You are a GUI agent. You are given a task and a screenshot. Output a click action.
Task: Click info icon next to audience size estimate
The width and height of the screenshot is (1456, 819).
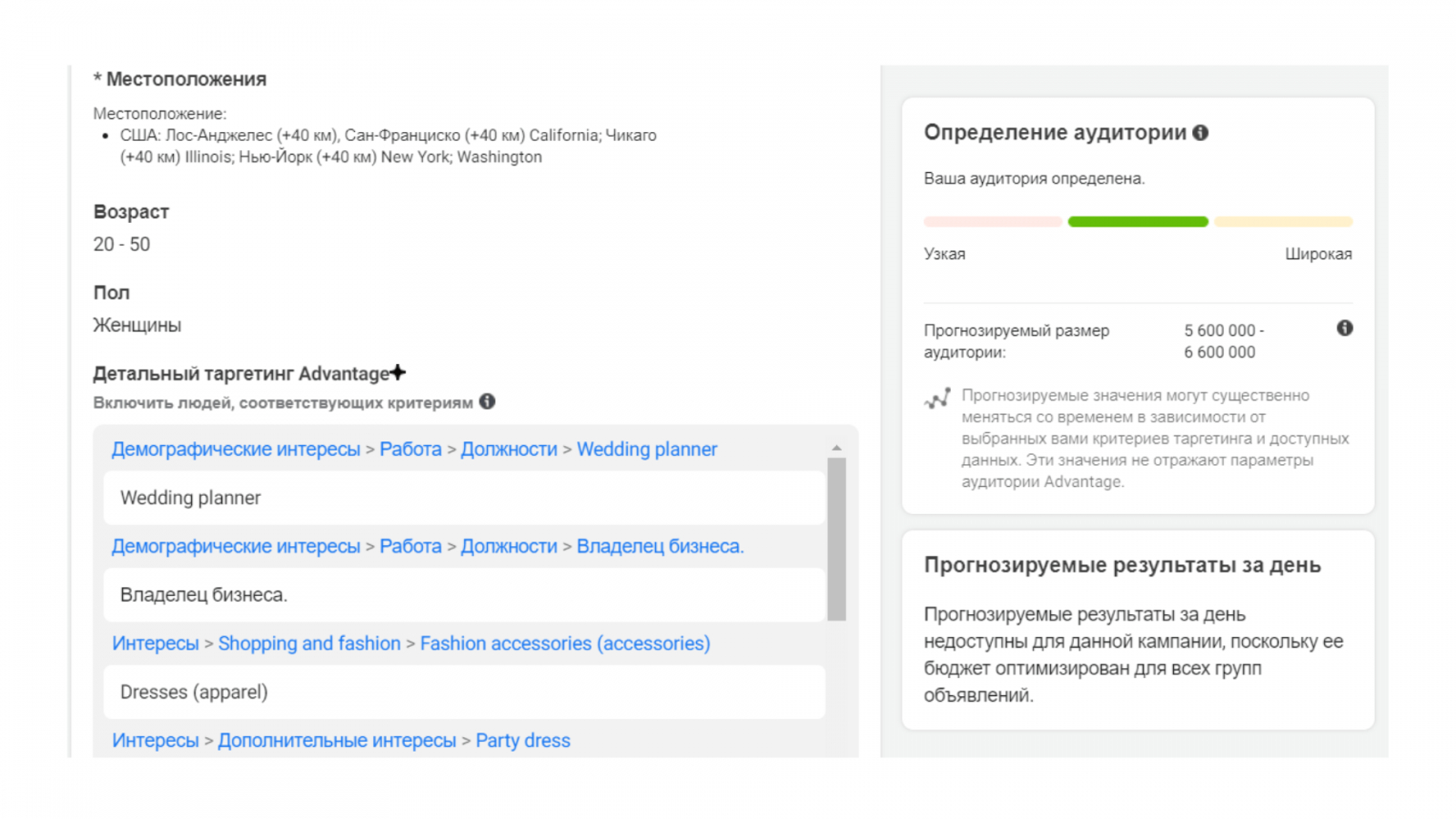click(x=1344, y=329)
